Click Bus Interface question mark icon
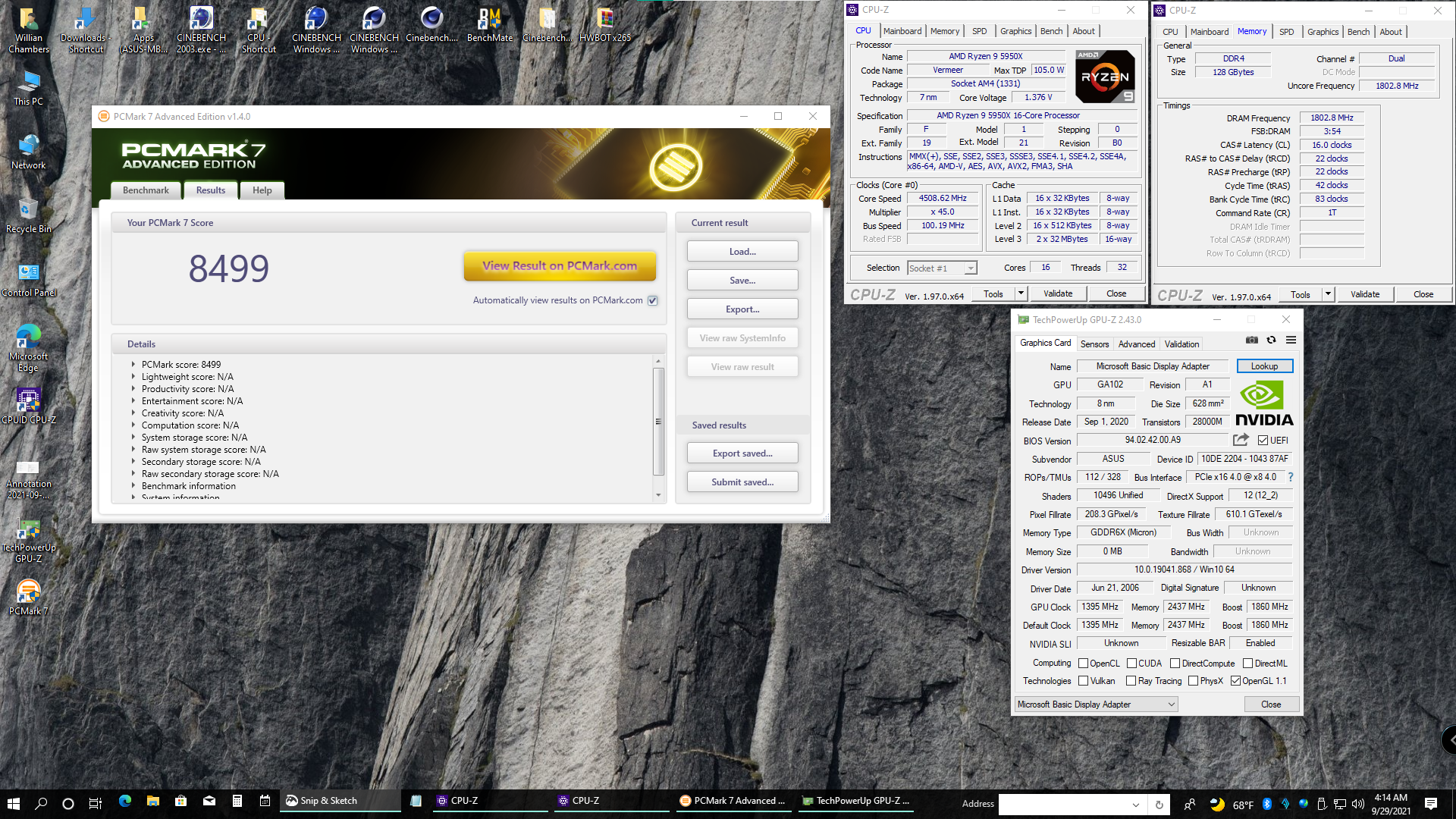 (x=1290, y=477)
